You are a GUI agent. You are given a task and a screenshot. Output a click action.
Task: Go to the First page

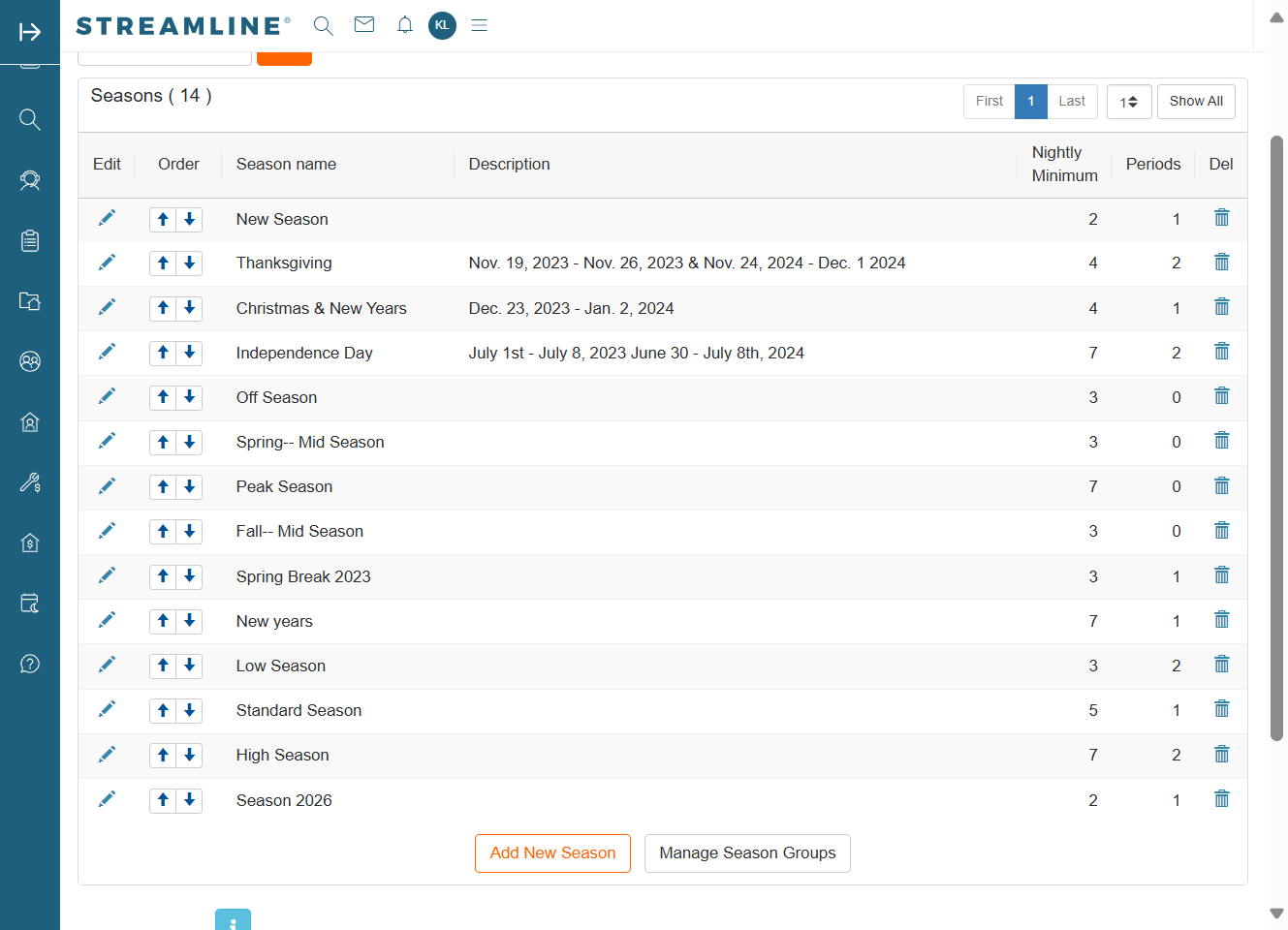pyautogui.click(x=990, y=102)
